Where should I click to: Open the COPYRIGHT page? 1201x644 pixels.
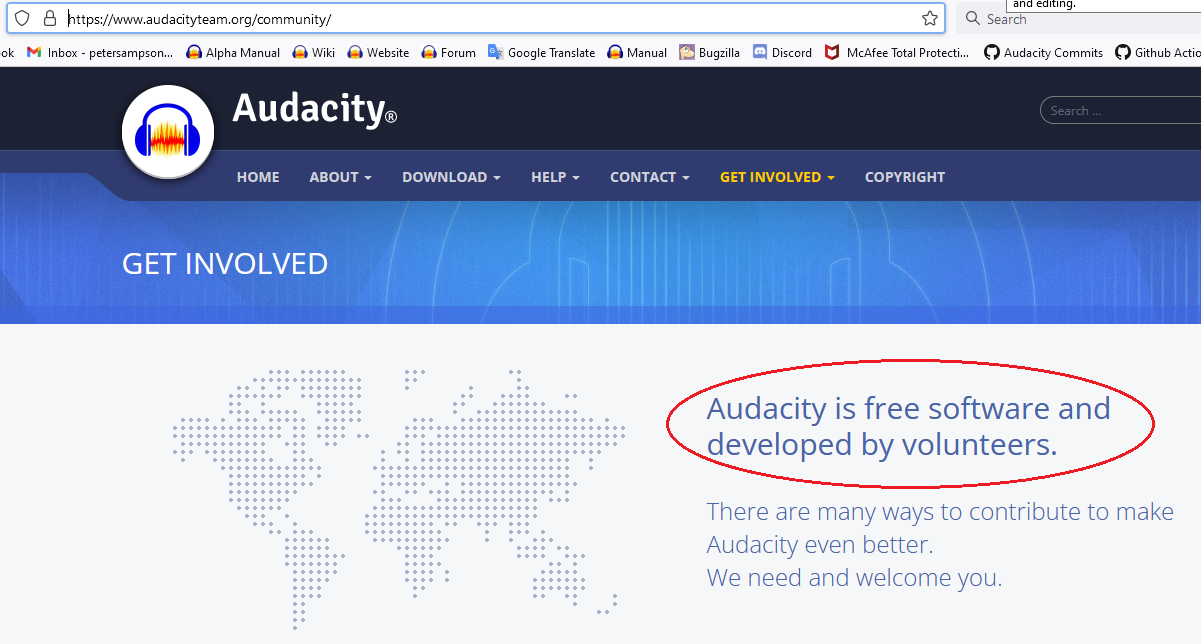pos(905,177)
